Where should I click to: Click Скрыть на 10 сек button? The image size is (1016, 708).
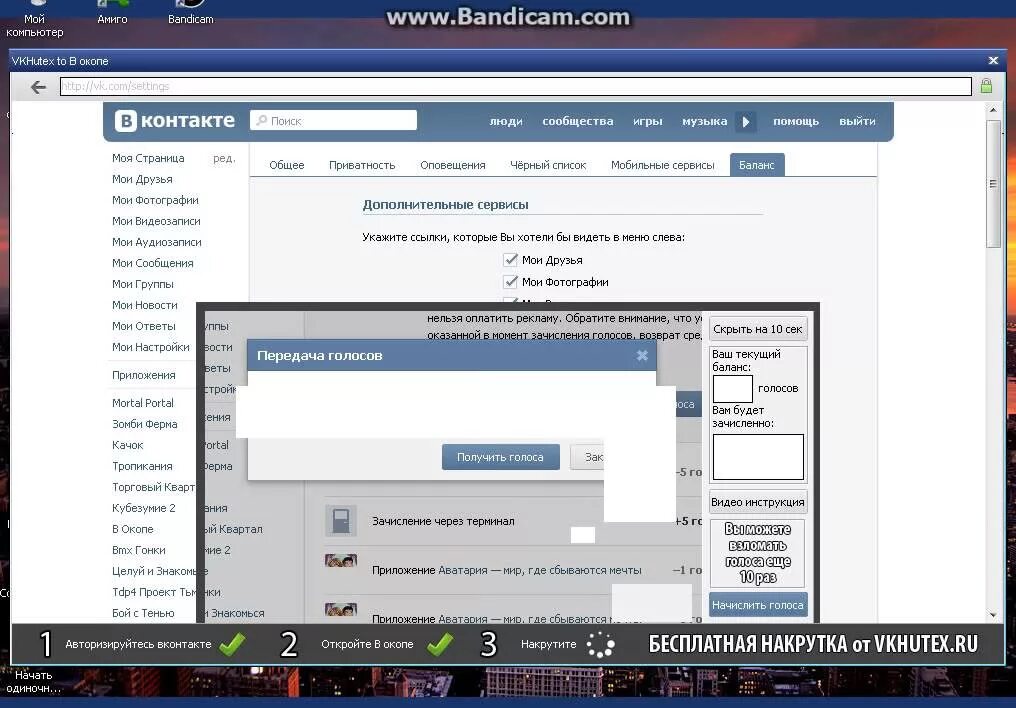[758, 329]
